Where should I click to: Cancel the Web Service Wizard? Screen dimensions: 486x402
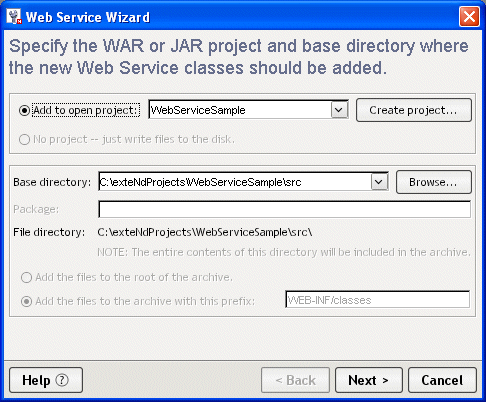click(442, 380)
